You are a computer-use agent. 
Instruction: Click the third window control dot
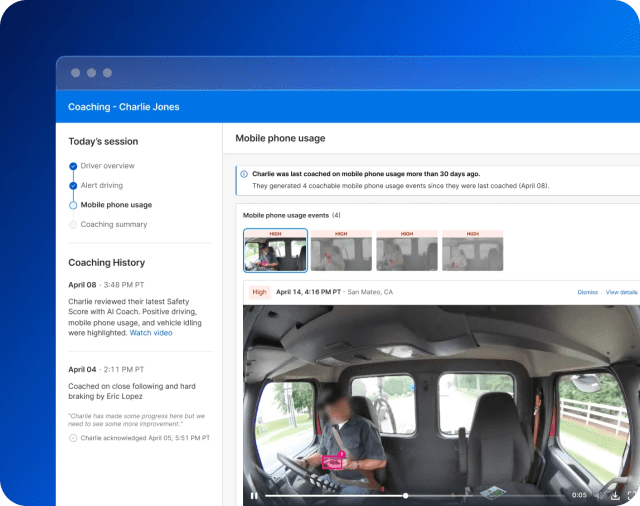click(107, 73)
